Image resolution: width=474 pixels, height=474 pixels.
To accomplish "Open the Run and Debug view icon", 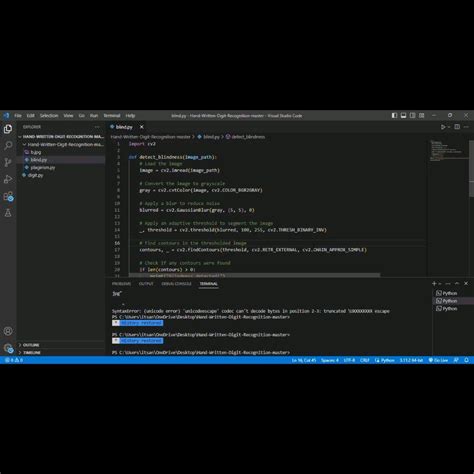I will tap(8, 179).
